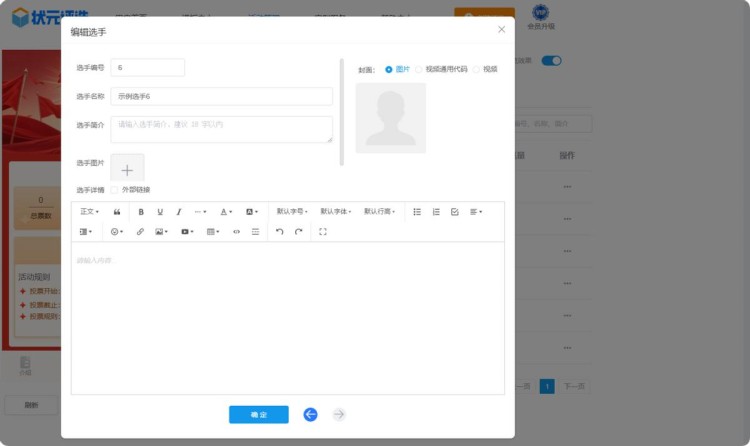Click the undo arrow in toolbar
The image size is (750, 446).
pos(279,232)
